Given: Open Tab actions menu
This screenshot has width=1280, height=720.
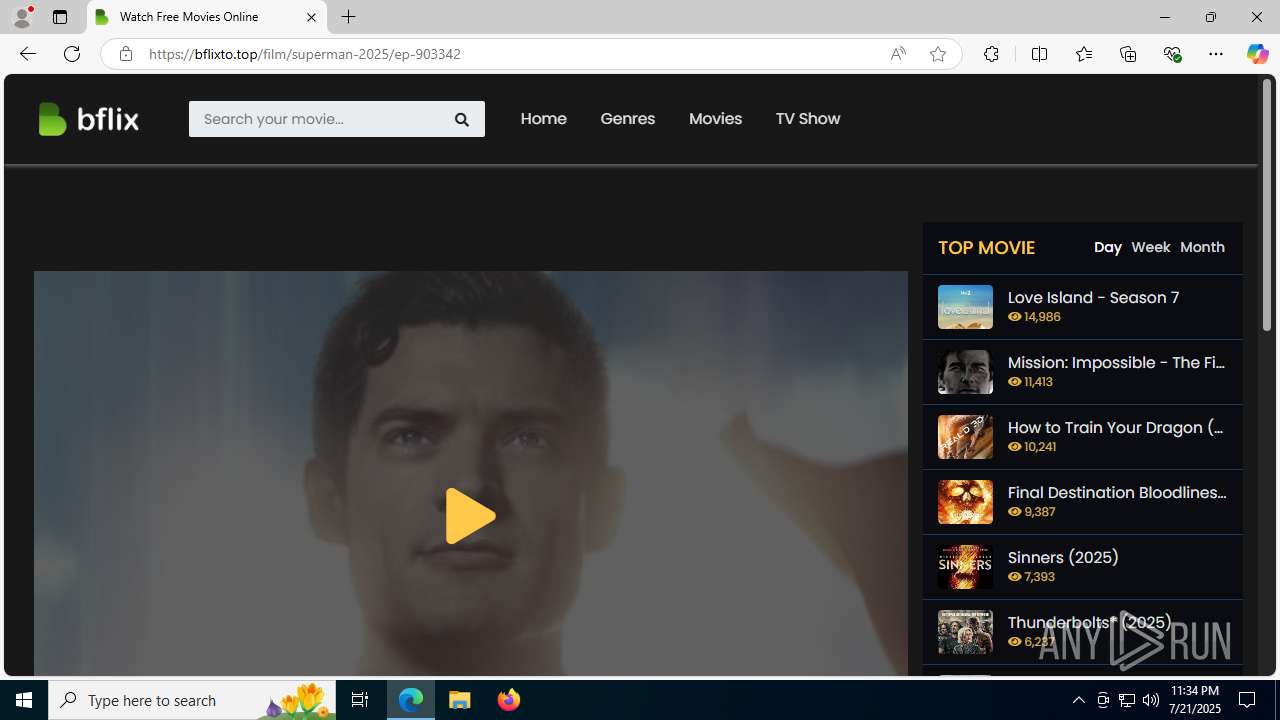Looking at the screenshot, I should click(x=60, y=17).
